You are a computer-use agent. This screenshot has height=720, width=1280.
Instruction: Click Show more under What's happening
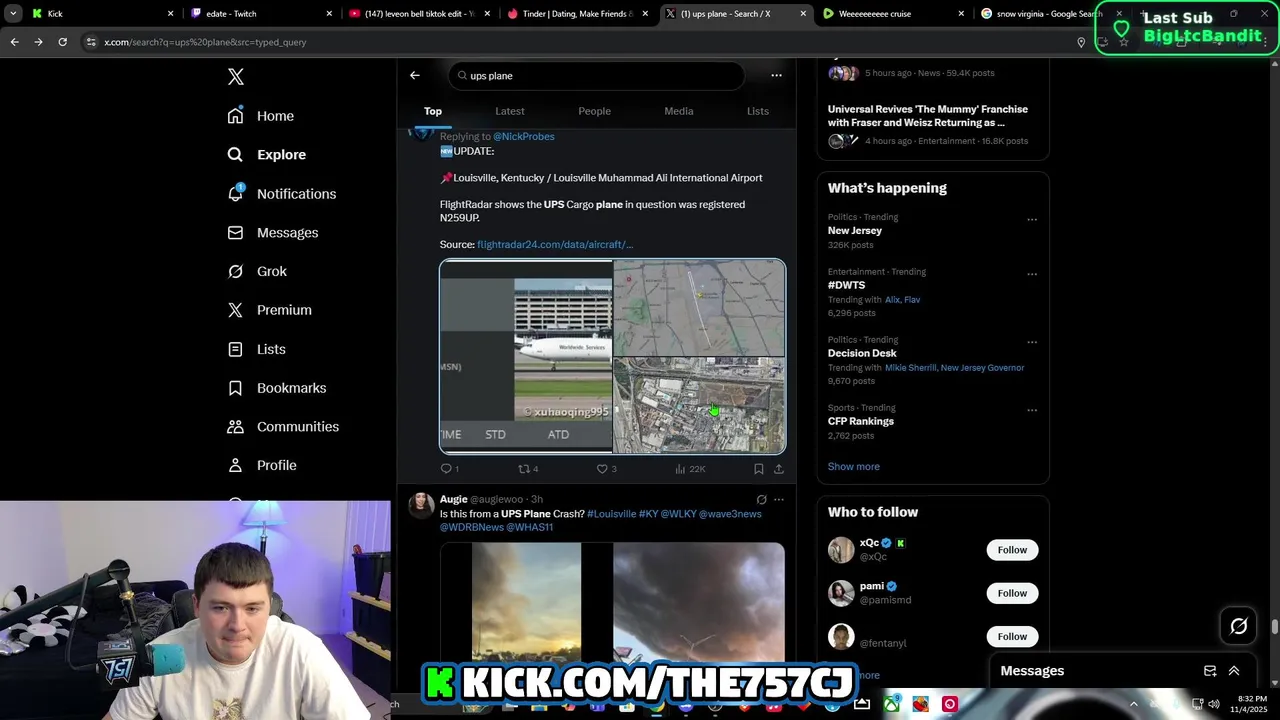point(854,467)
